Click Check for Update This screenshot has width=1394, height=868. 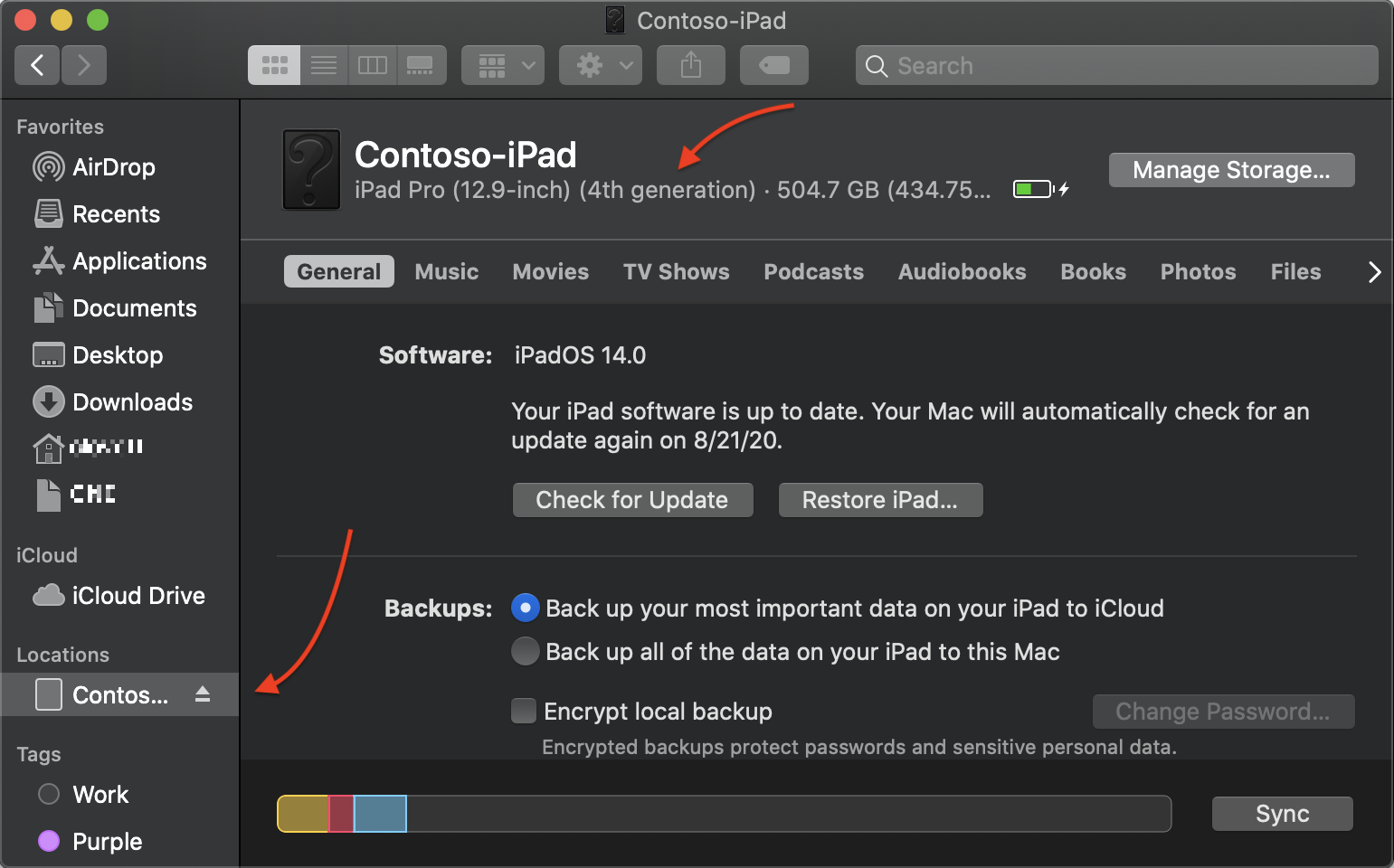point(632,500)
